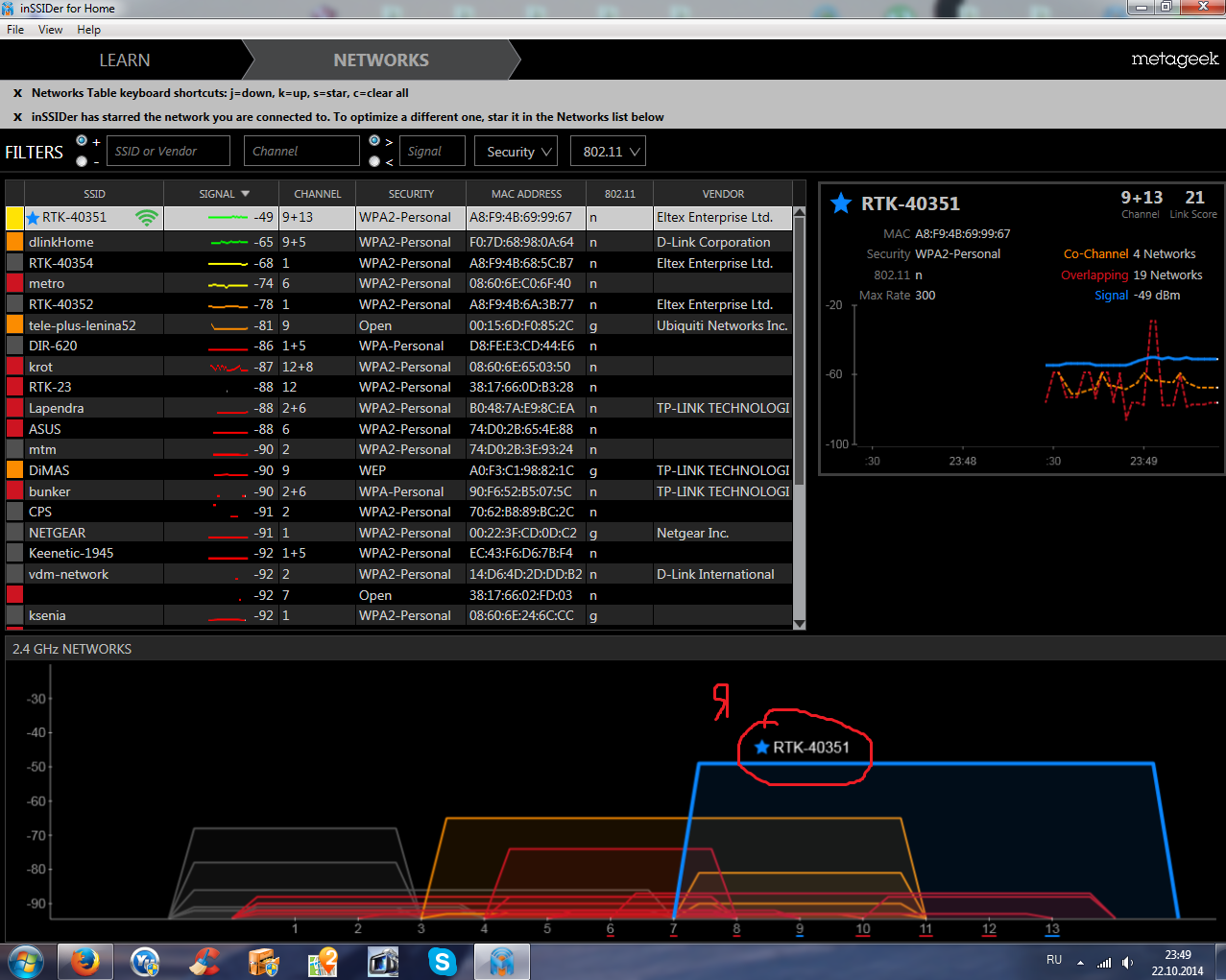The image size is (1226, 980).
Task: Switch to the NETWORKS tab
Action: point(381,60)
